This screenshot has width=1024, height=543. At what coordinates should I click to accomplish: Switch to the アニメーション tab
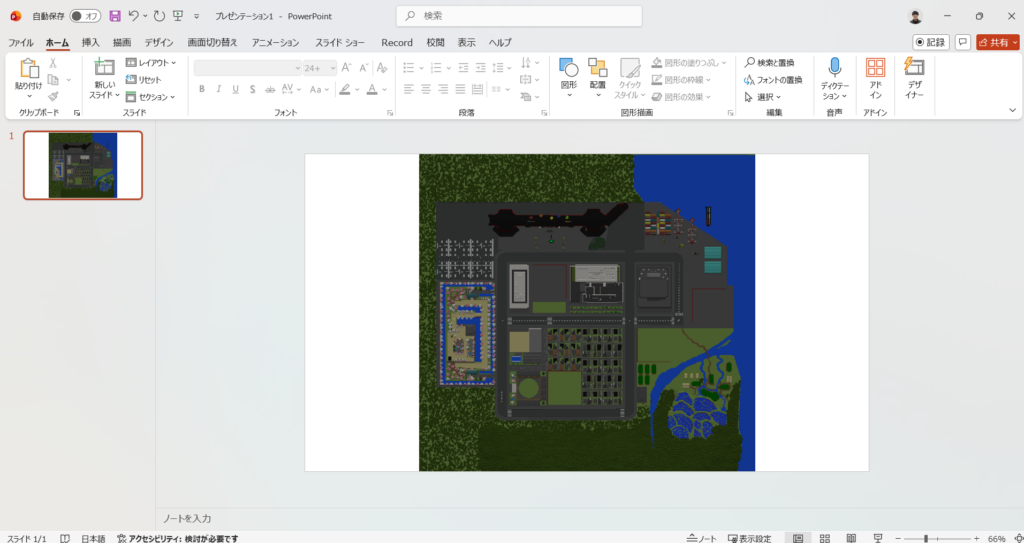pyautogui.click(x=276, y=42)
